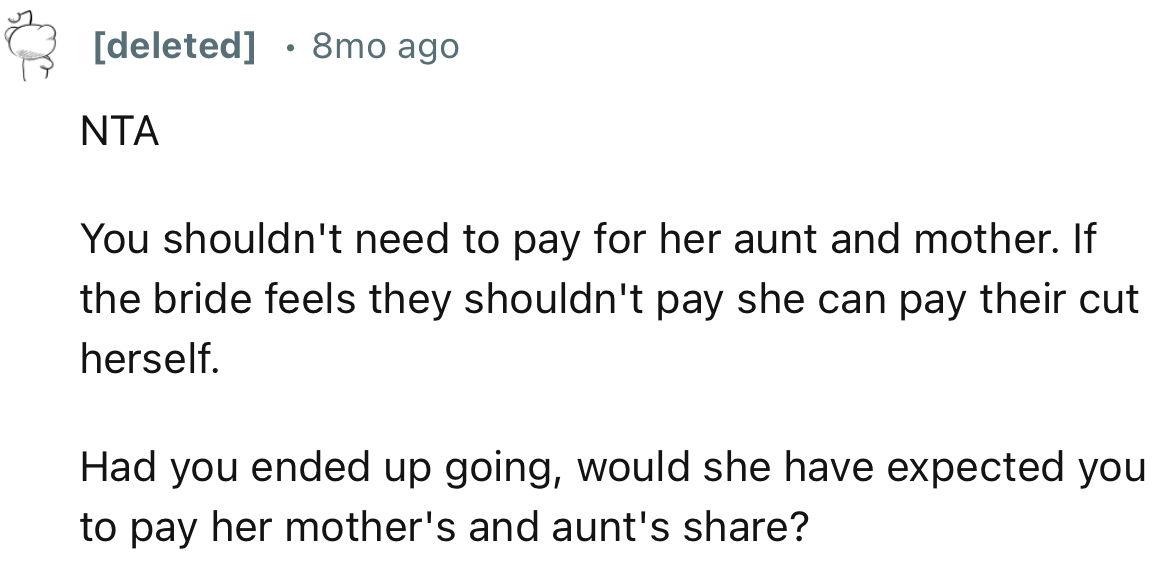Click the dot separator before the timestamp
This screenshot has height=561, width=1169.
tap(288, 46)
